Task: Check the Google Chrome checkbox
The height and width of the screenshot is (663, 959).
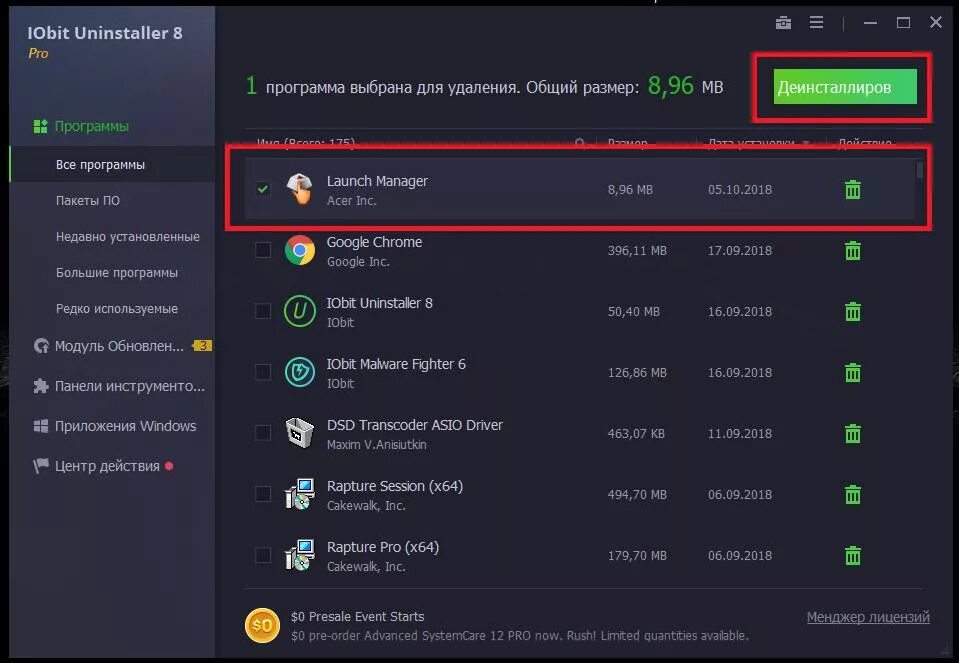Action: tap(263, 250)
